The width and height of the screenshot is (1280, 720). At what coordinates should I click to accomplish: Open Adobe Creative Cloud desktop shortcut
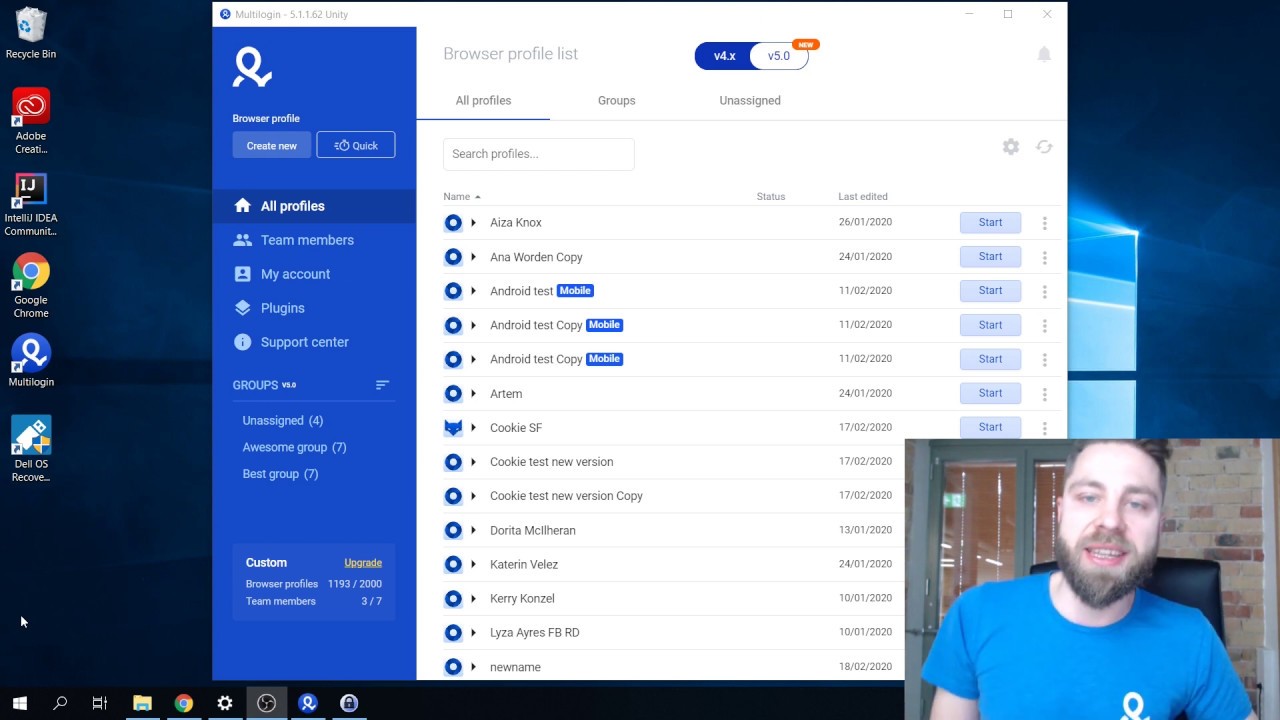(x=31, y=121)
